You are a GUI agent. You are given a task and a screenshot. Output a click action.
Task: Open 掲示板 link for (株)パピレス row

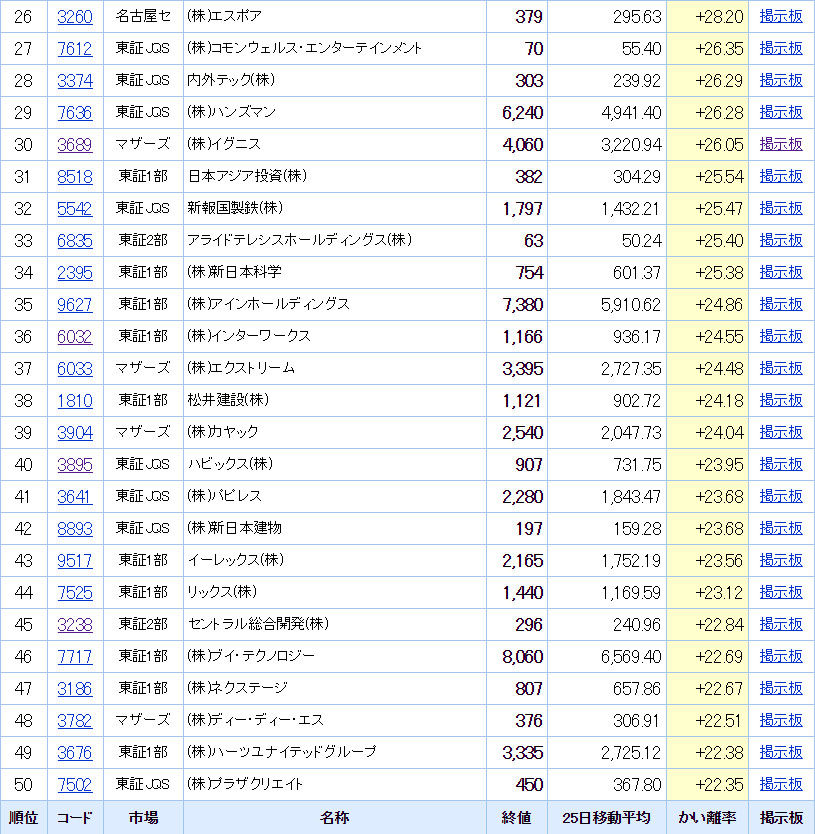tap(781, 496)
